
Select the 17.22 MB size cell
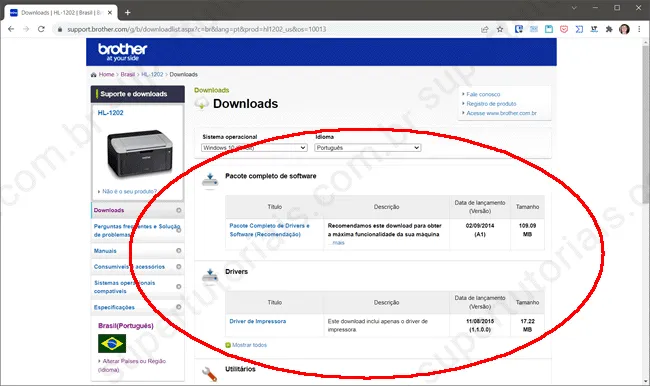click(x=527, y=325)
